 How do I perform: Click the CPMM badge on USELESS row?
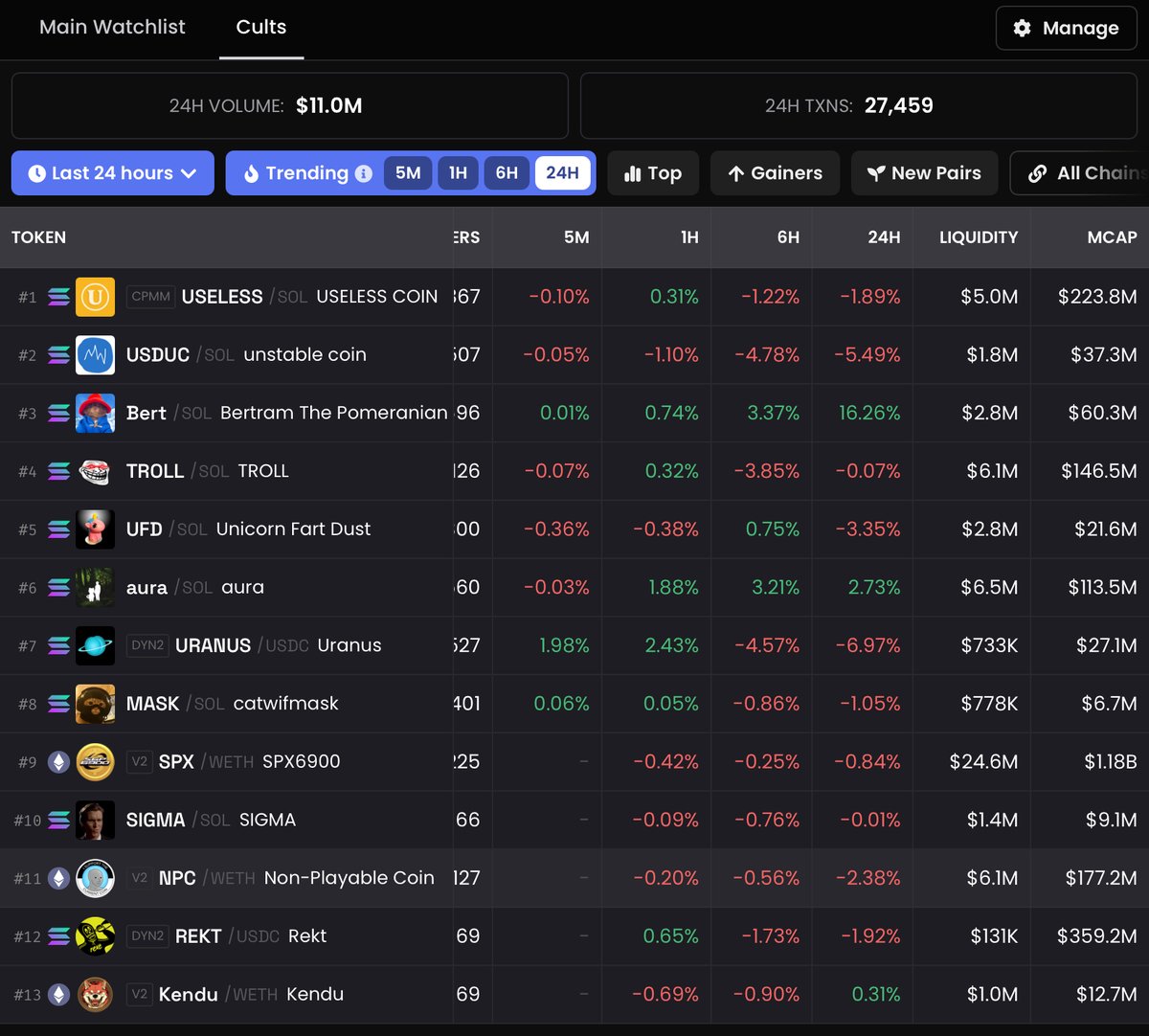pos(150,297)
